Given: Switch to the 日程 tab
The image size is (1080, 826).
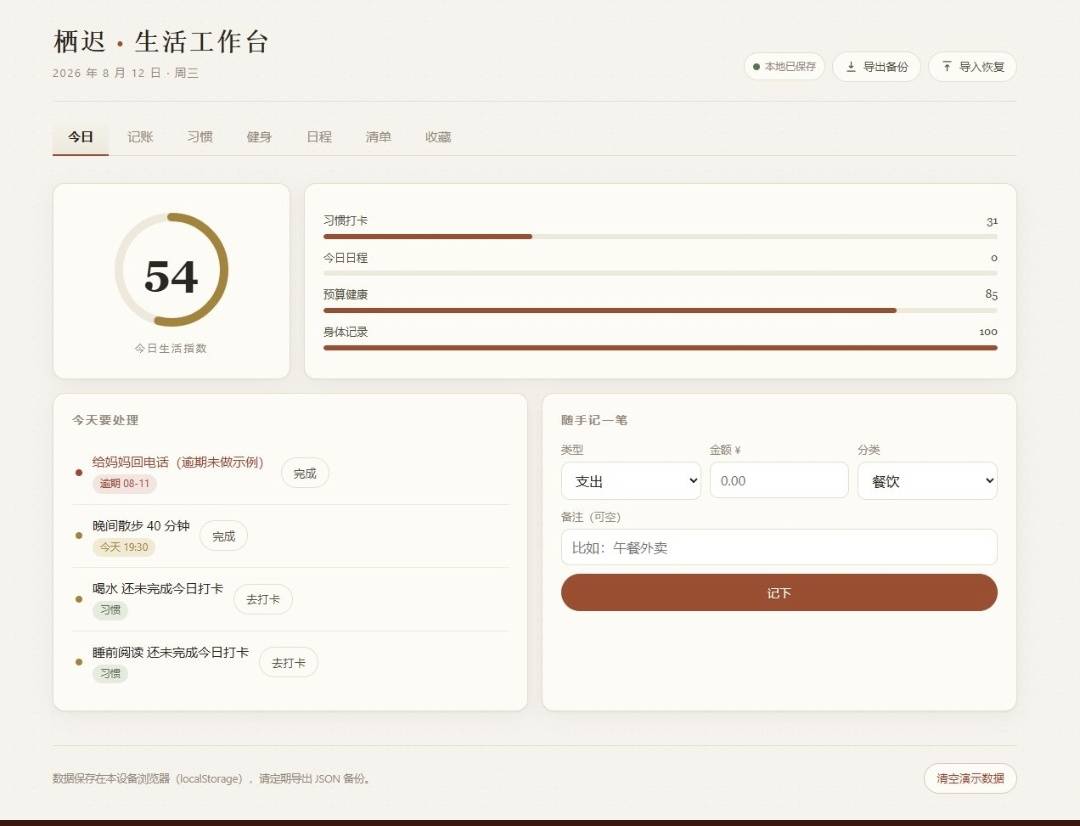Looking at the screenshot, I should [x=319, y=136].
